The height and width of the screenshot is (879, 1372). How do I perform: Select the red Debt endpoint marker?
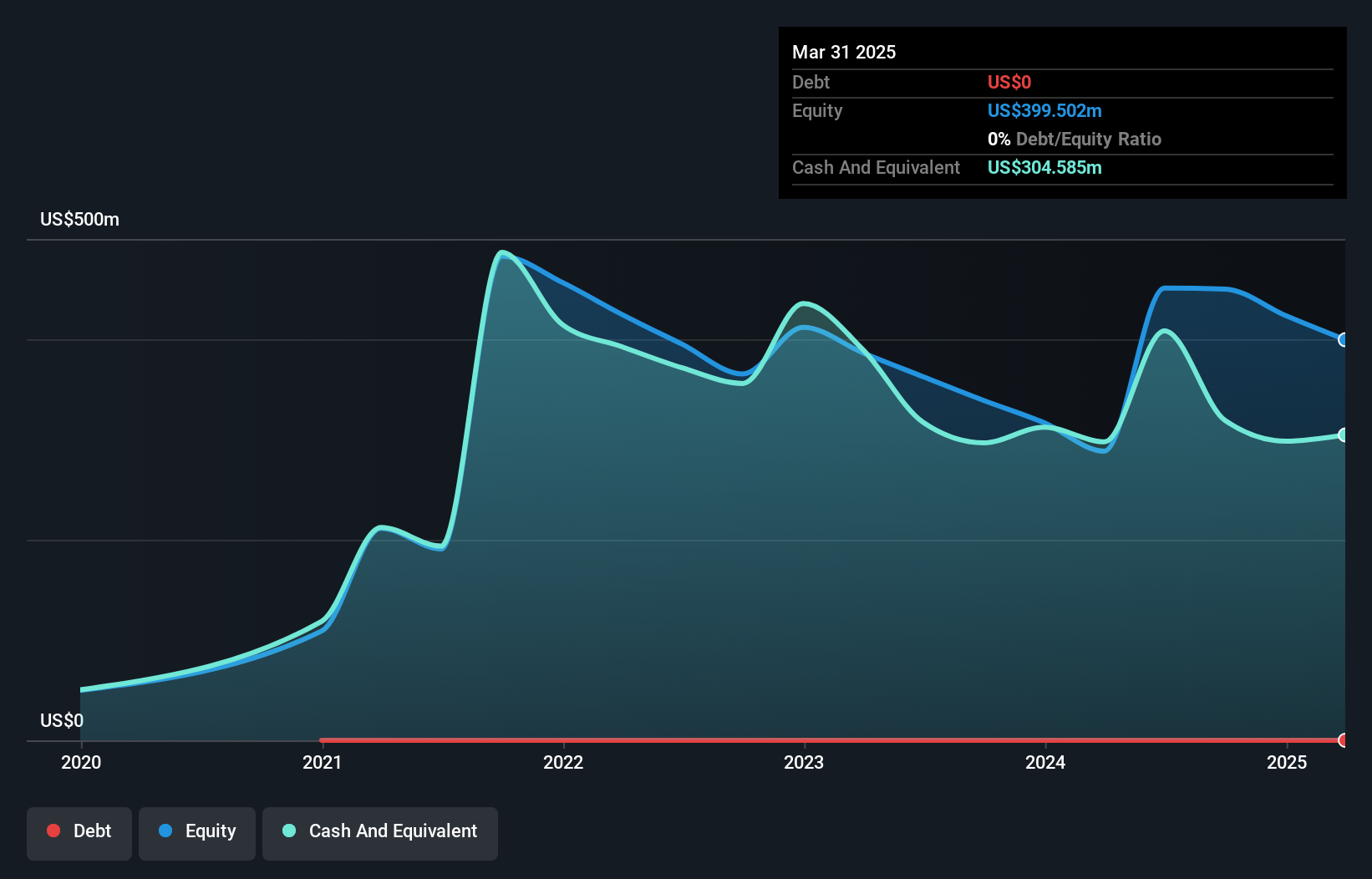1344,740
